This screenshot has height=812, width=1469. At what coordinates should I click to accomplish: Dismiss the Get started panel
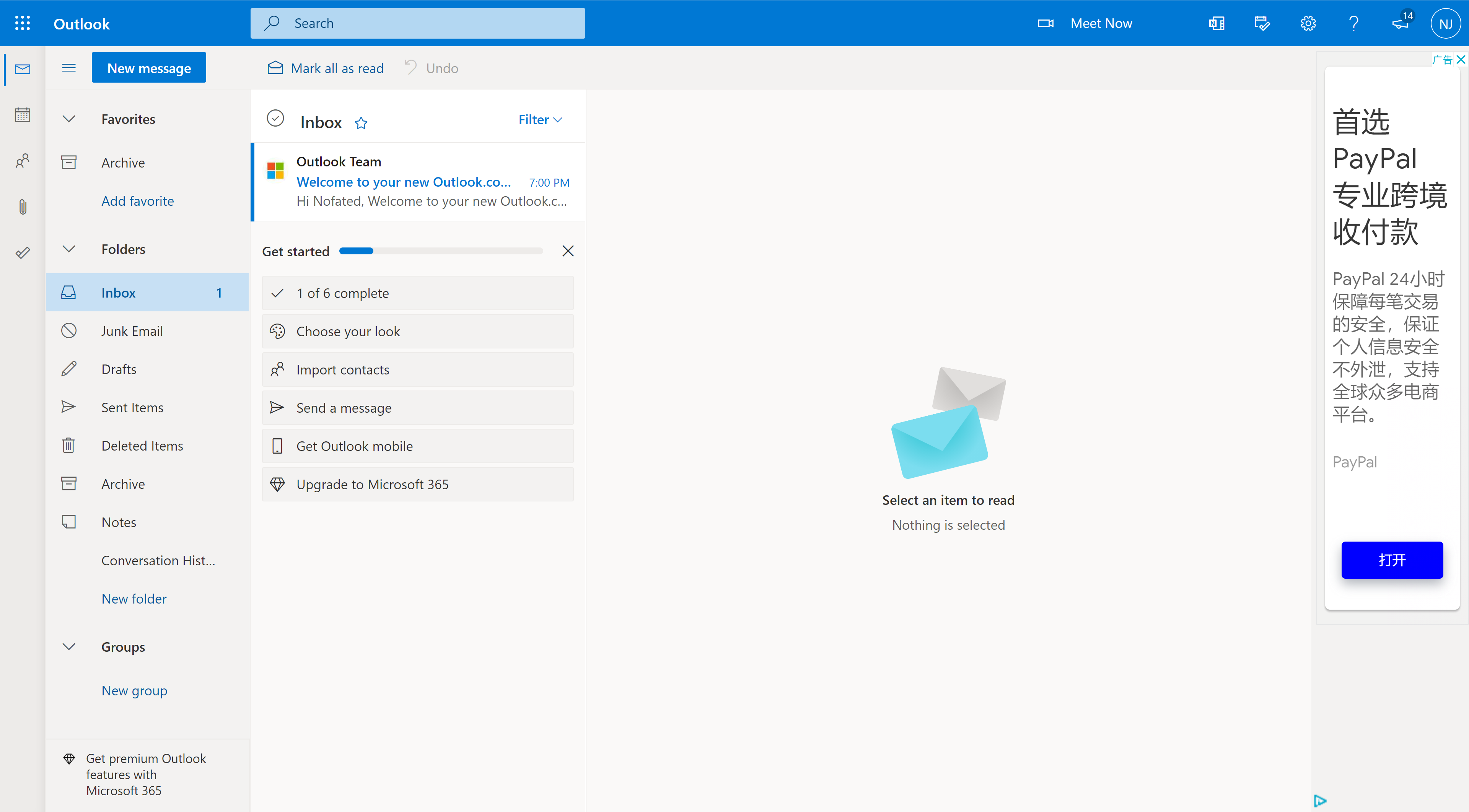(568, 251)
